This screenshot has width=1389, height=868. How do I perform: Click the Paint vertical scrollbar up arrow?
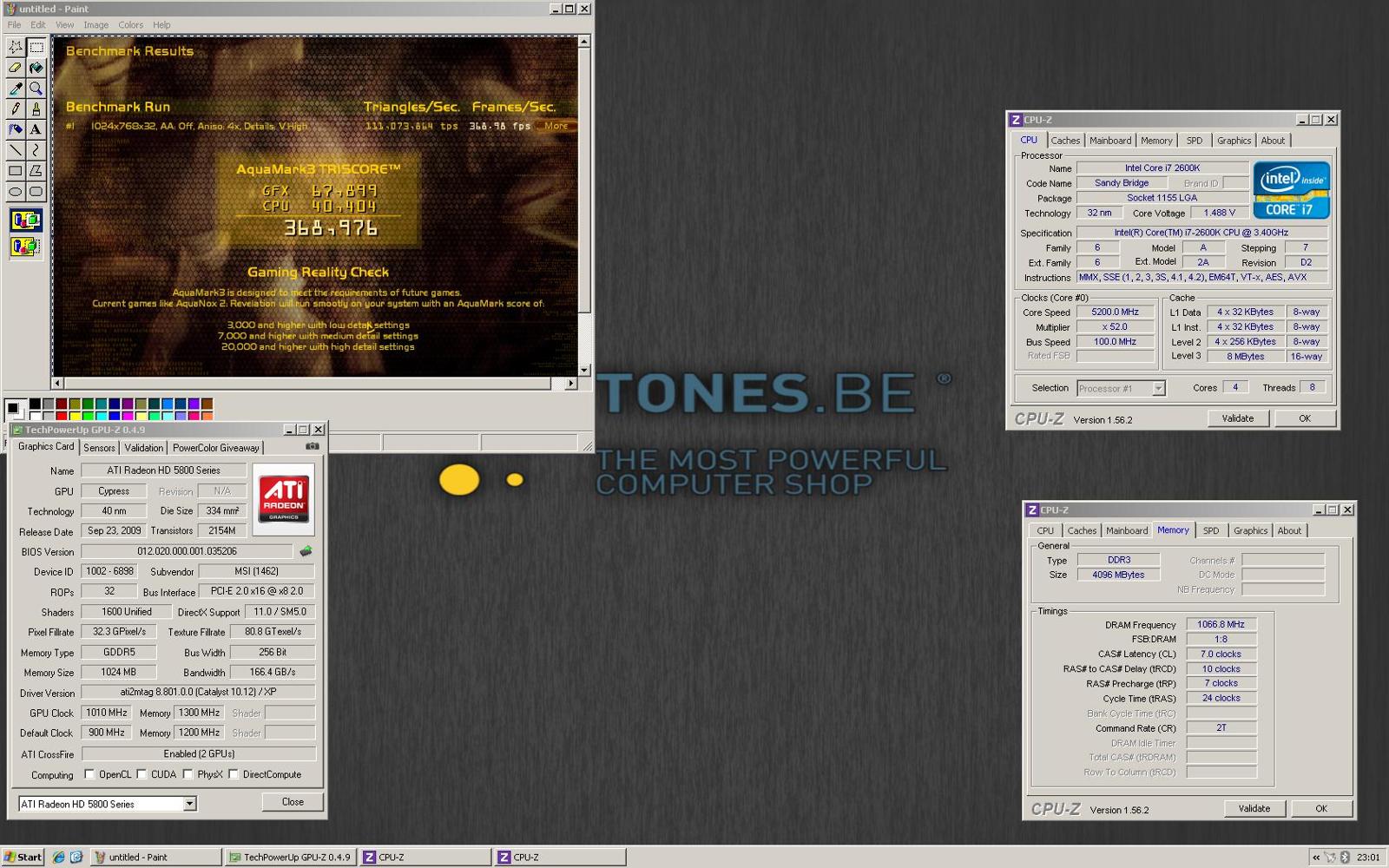click(584, 42)
